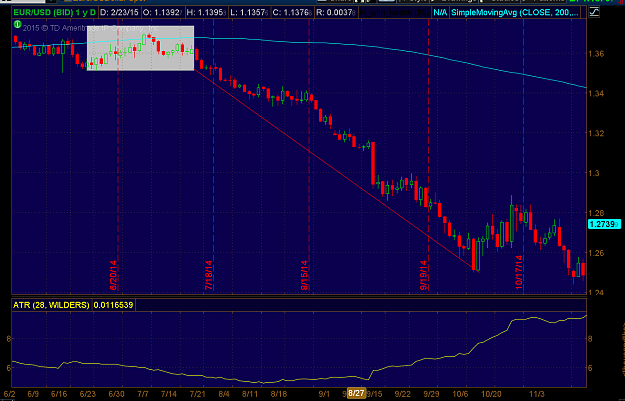Viewport: 625px width, 401px height.
Task: Click the 7/14 time axis label
Action: click(x=169, y=394)
